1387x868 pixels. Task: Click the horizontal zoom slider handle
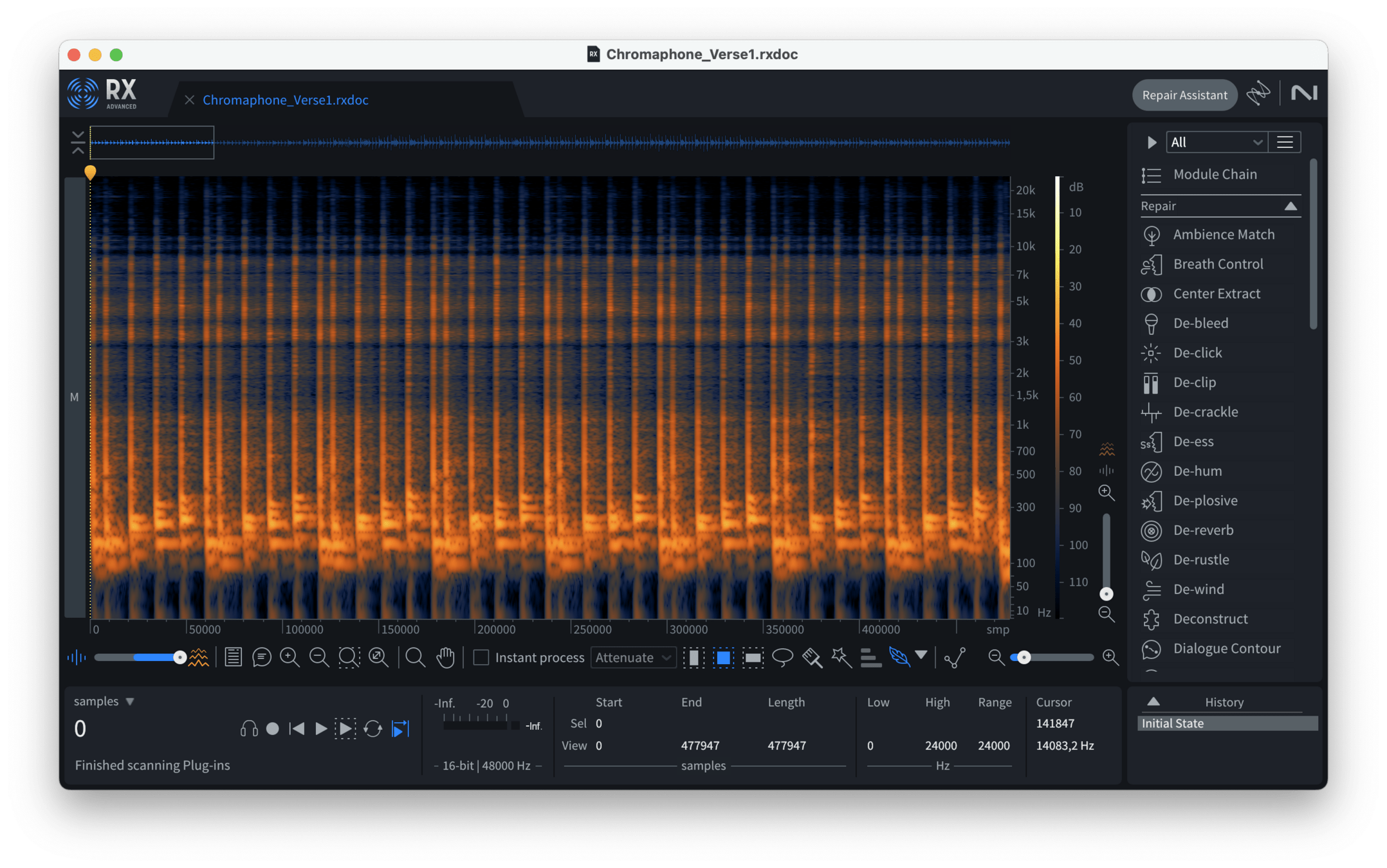click(x=1024, y=657)
